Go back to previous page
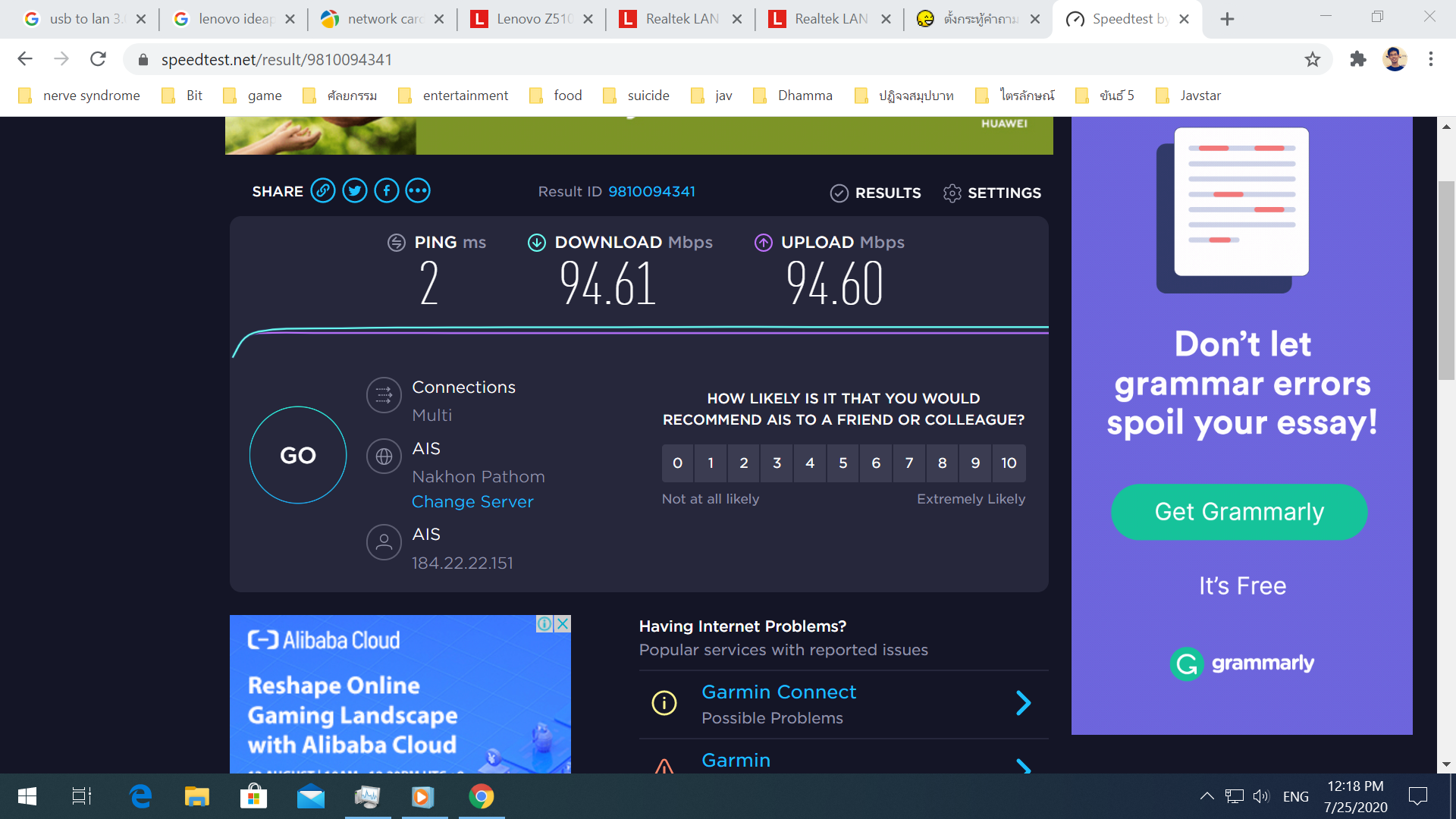 coord(25,59)
